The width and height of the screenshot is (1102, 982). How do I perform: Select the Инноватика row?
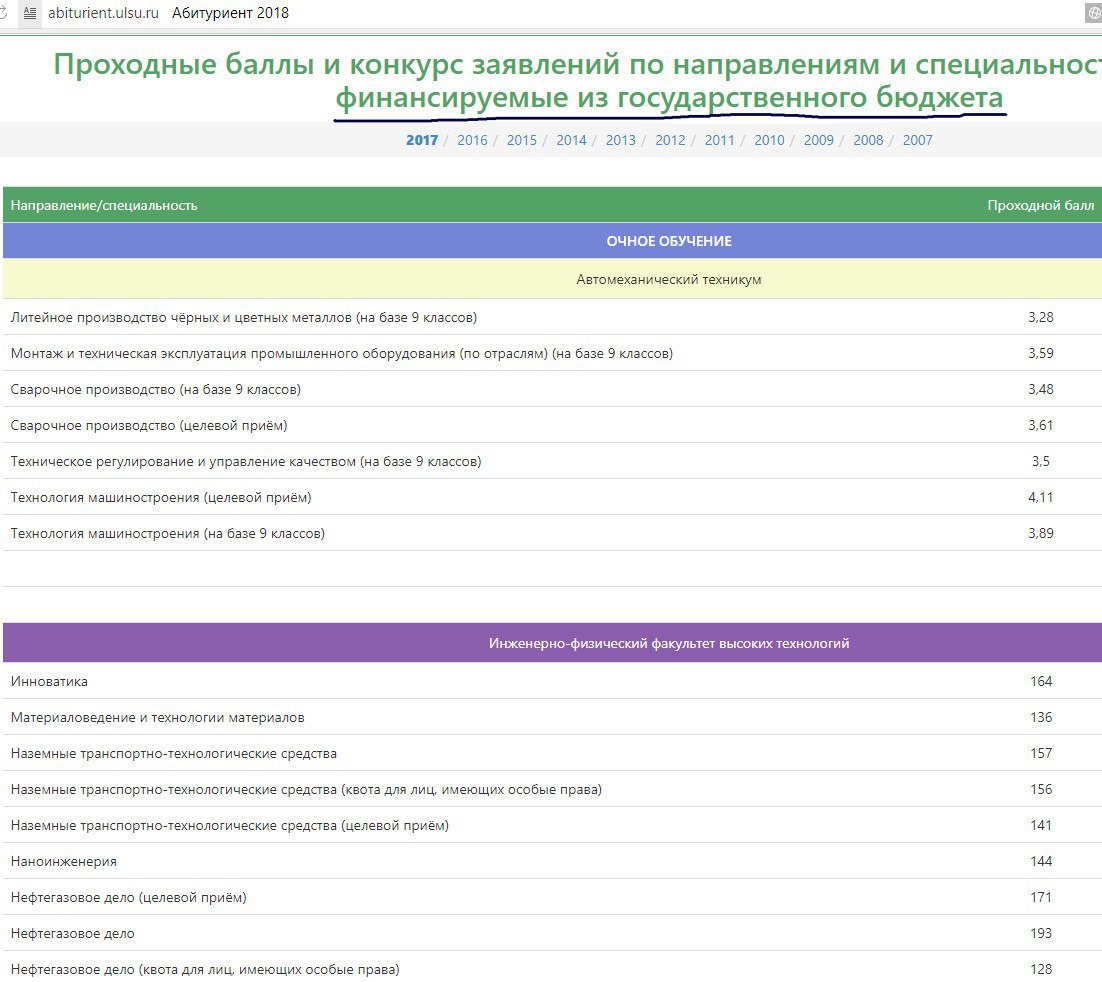point(552,680)
